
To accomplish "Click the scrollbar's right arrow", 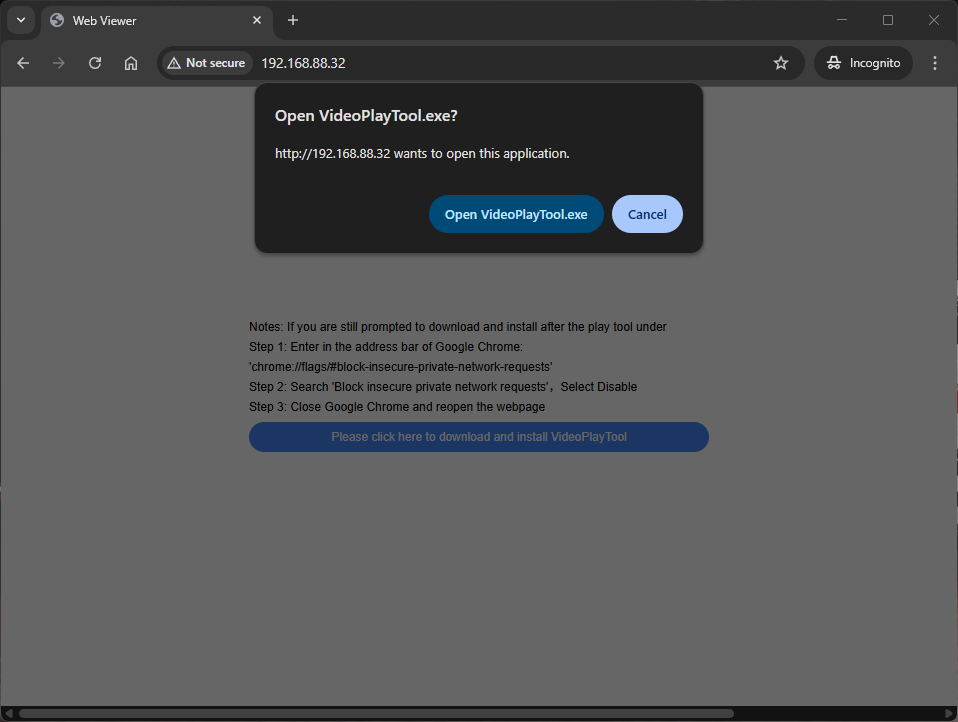I will [949, 713].
